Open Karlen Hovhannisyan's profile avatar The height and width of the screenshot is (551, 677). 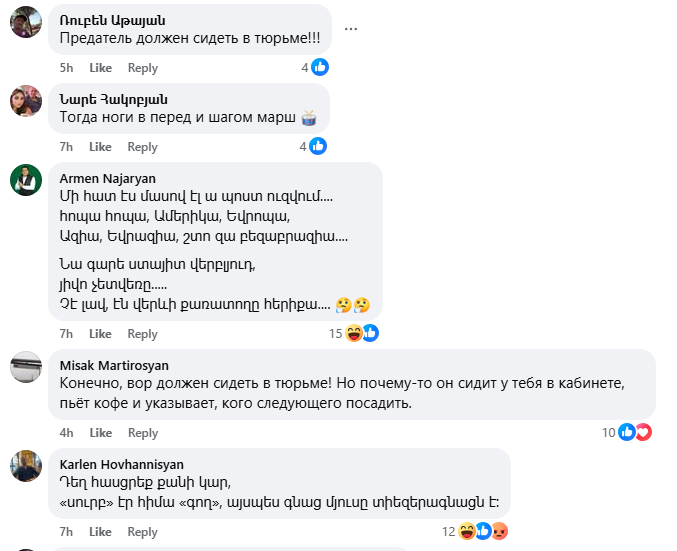click(25, 465)
